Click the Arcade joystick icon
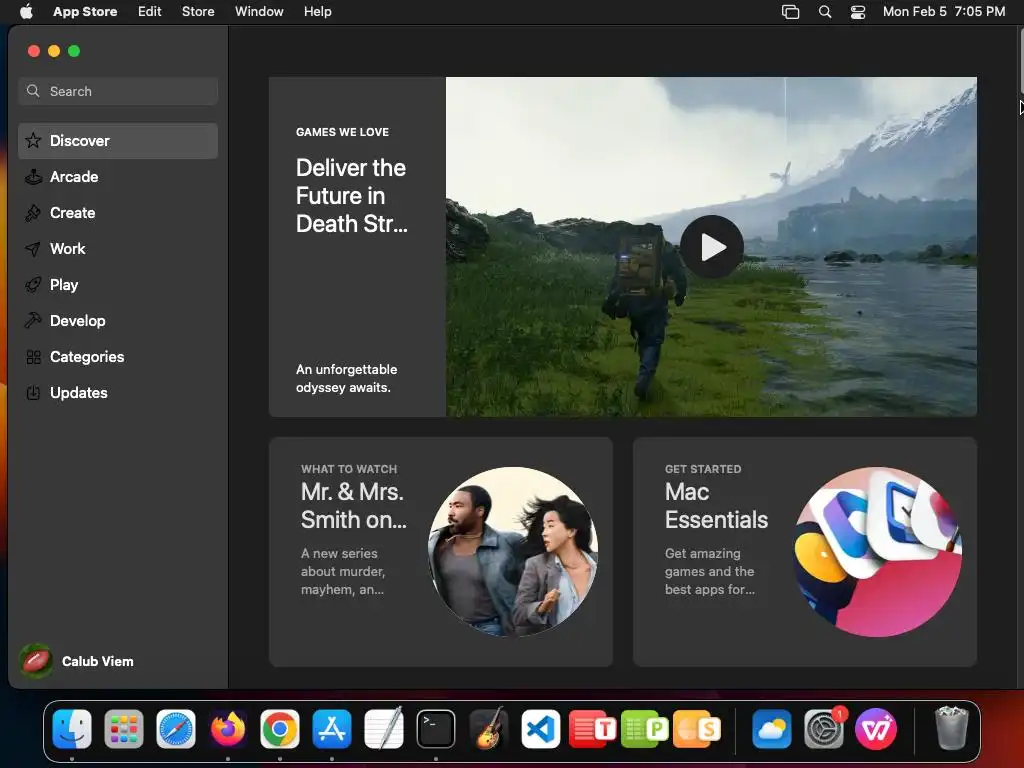1024x768 pixels. (33, 177)
